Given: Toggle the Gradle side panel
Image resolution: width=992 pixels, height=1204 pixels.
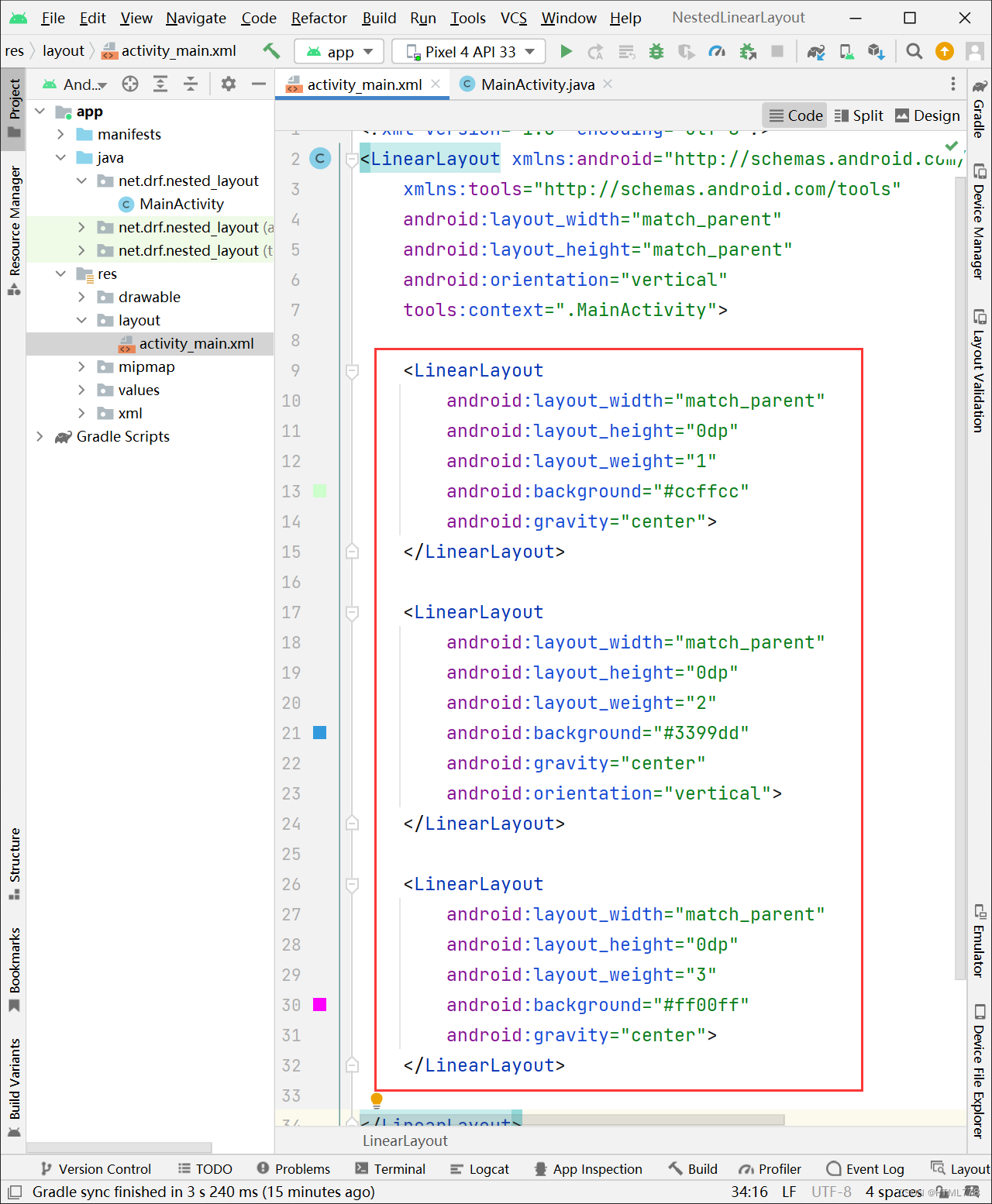Looking at the screenshot, I should [x=980, y=108].
